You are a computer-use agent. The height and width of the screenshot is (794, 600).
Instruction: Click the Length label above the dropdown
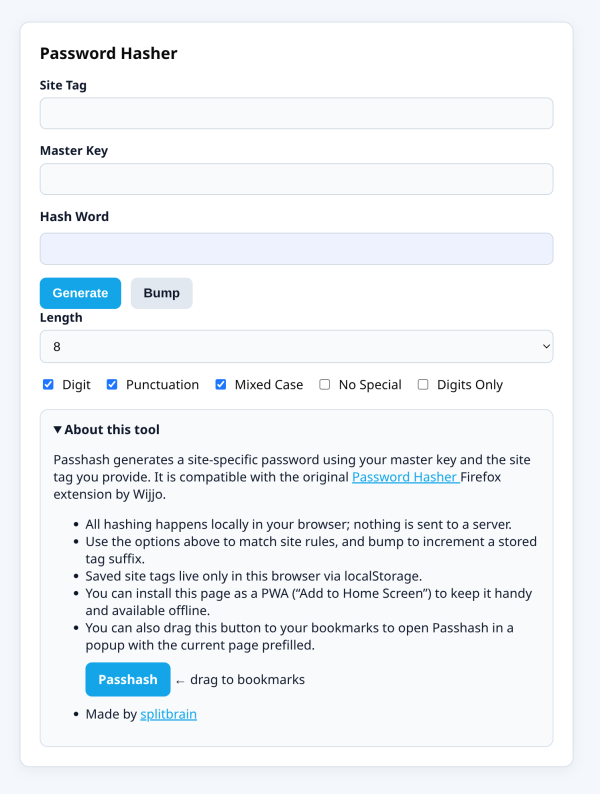point(61,318)
